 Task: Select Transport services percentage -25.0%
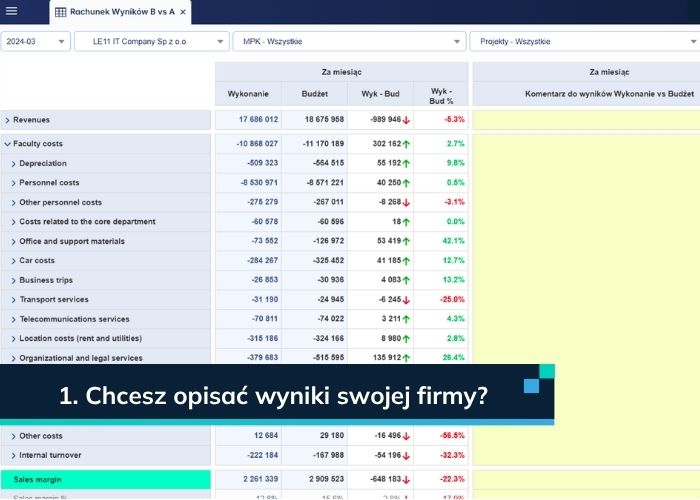click(452, 300)
